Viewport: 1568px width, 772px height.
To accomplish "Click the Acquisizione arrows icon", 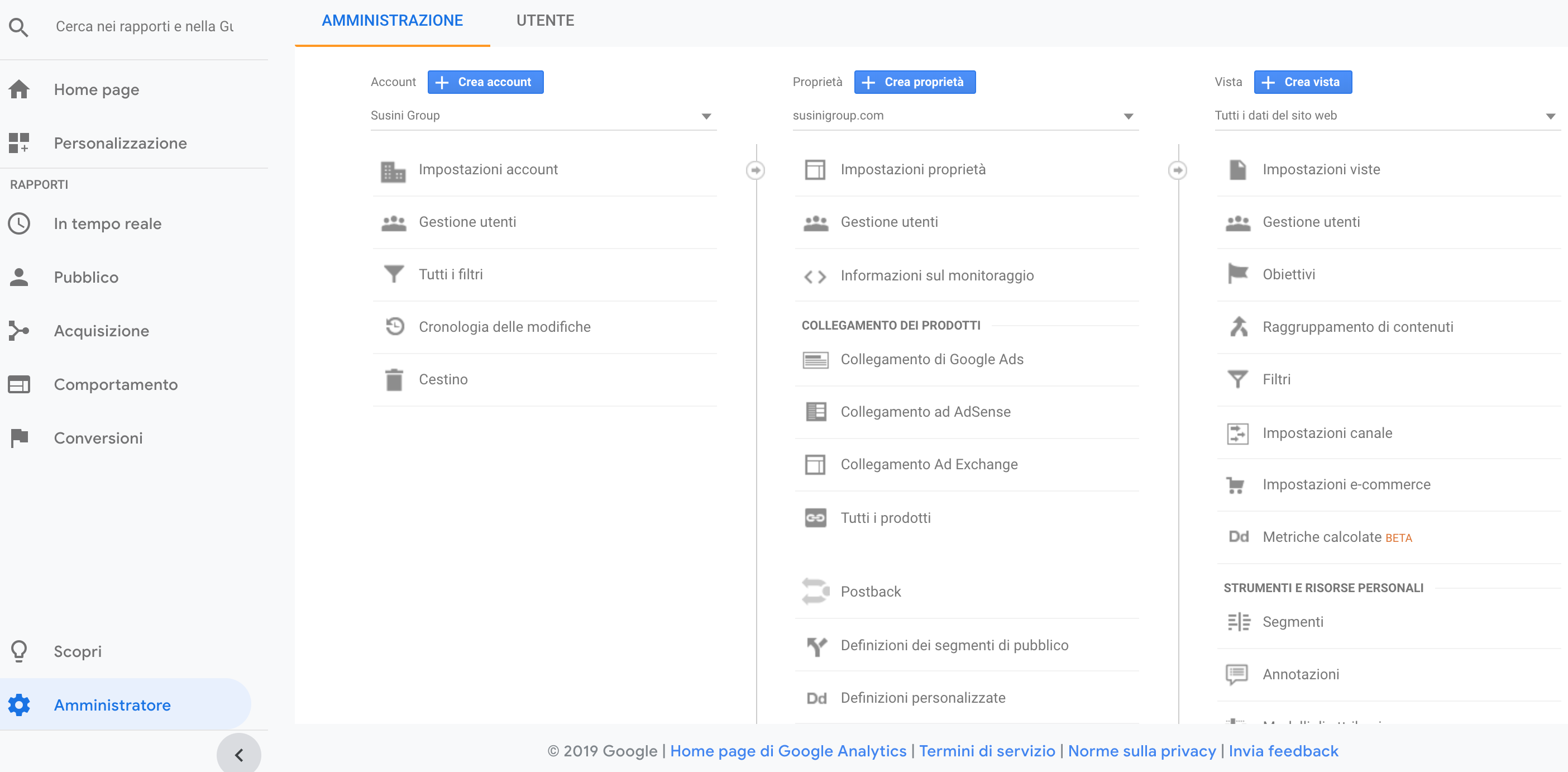I will [19, 331].
